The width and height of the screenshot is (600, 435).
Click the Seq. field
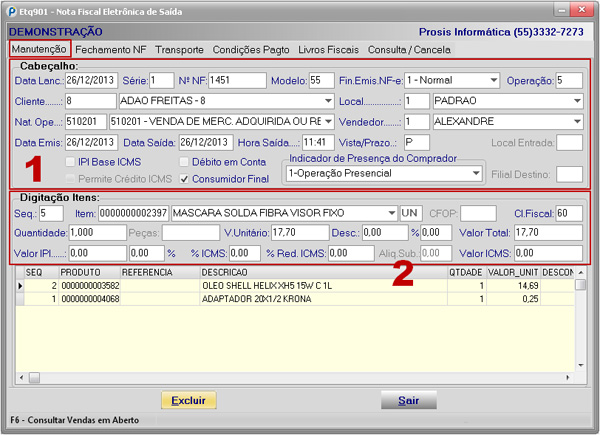[x=51, y=213]
